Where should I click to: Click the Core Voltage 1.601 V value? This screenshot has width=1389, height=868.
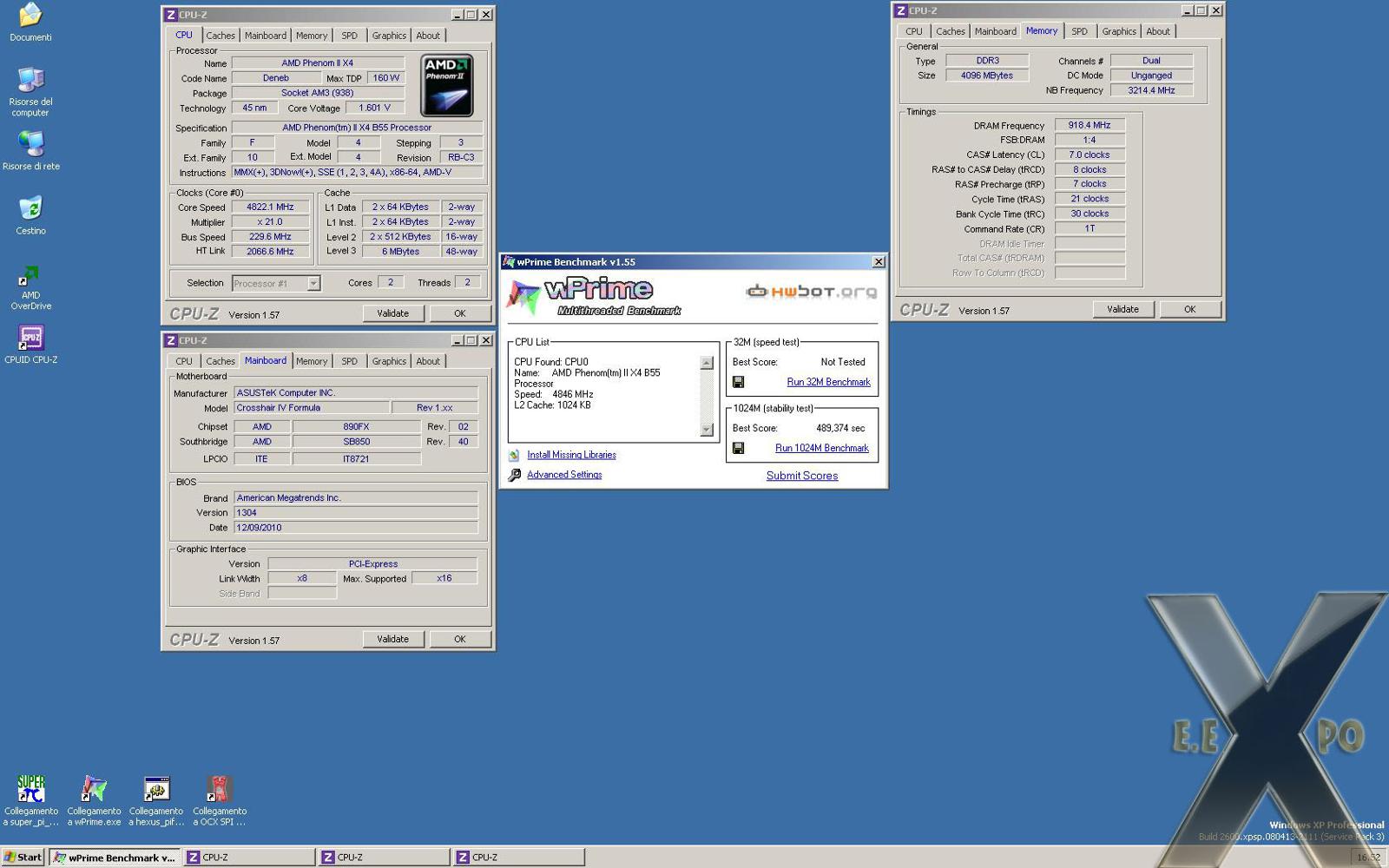point(374,108)
